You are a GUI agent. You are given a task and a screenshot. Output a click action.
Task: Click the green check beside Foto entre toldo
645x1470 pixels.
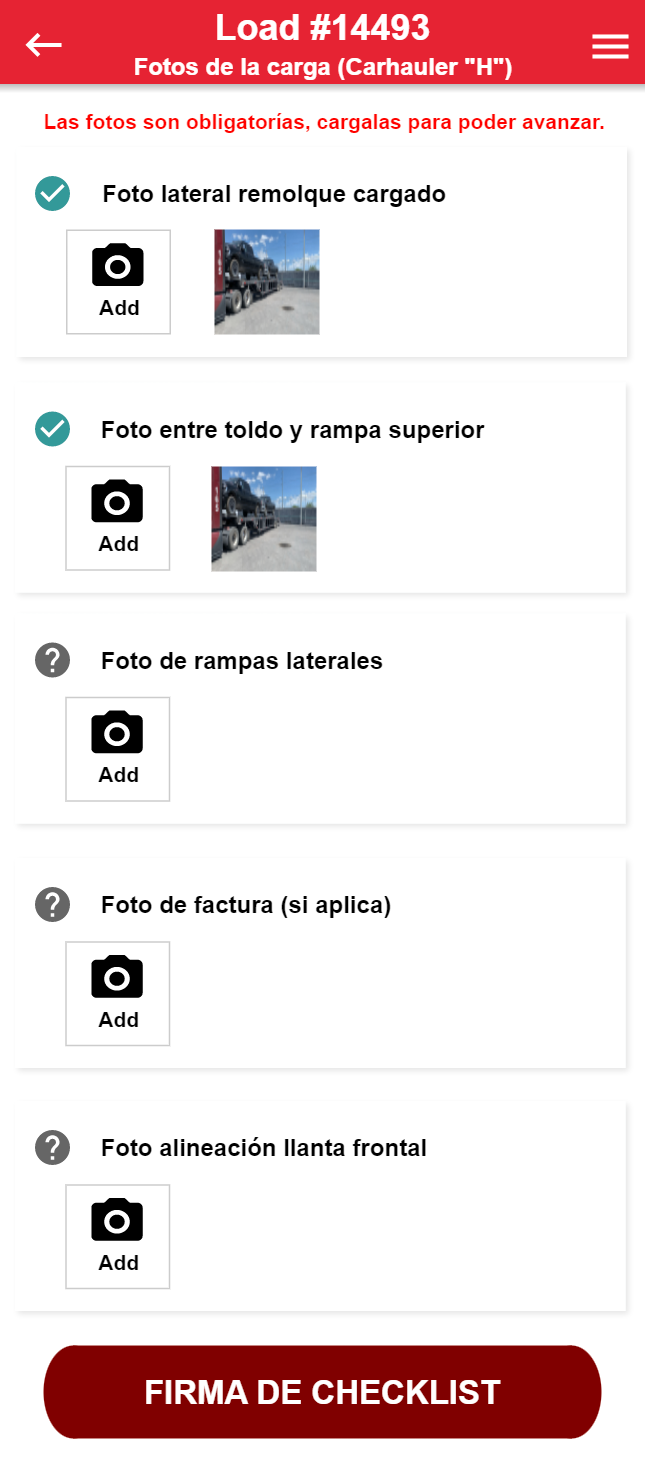coord(52,430)
